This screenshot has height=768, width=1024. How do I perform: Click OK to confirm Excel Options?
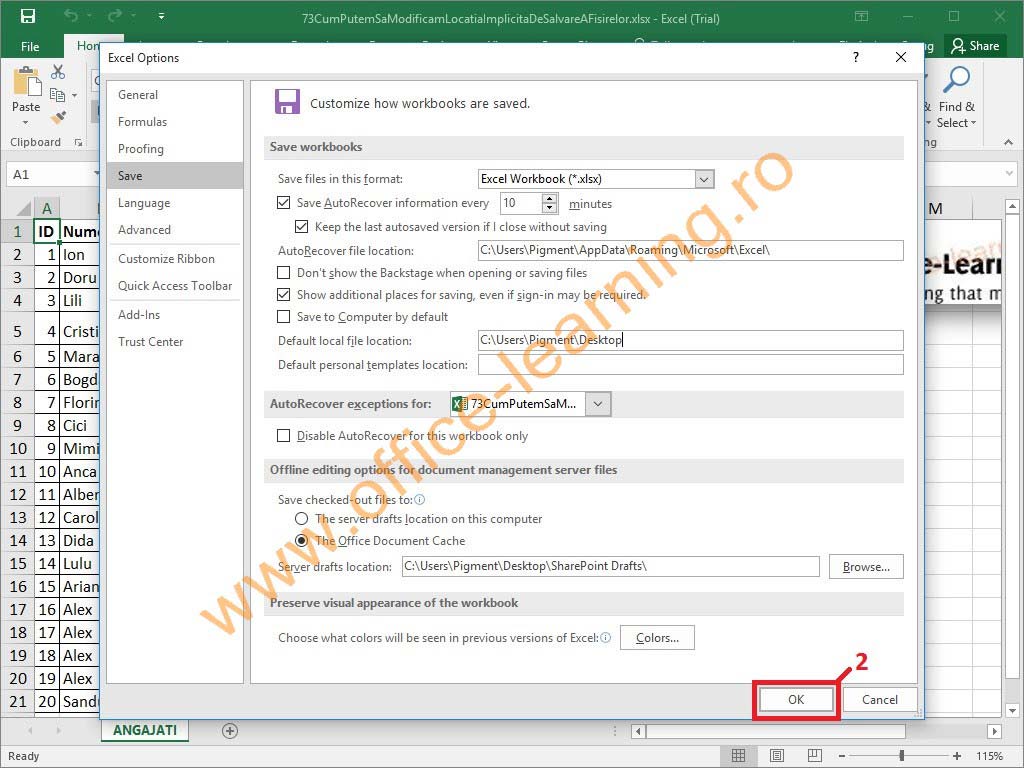pos(796,699)
